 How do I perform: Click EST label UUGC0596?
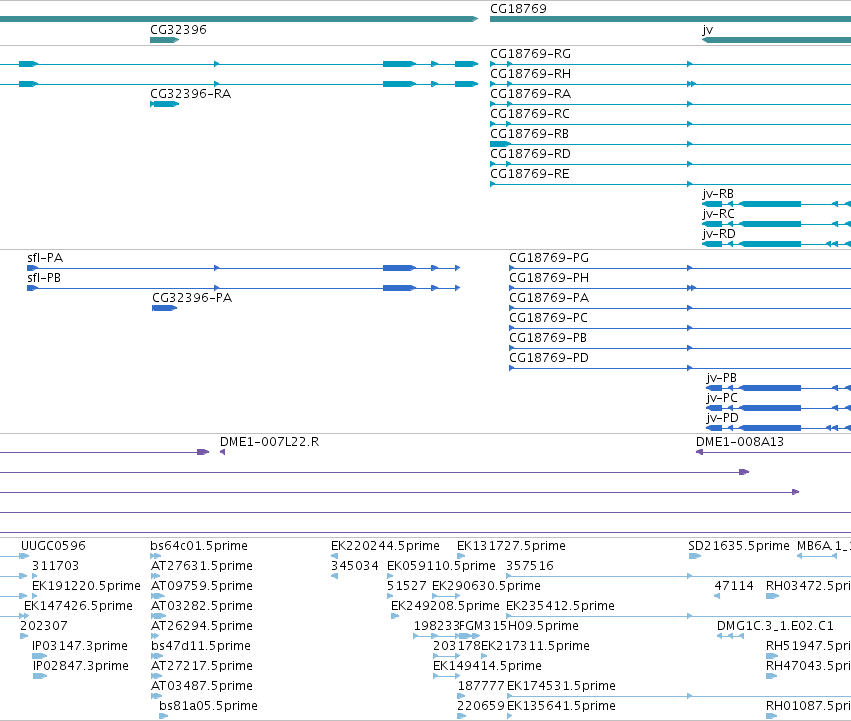coord(53,546)
